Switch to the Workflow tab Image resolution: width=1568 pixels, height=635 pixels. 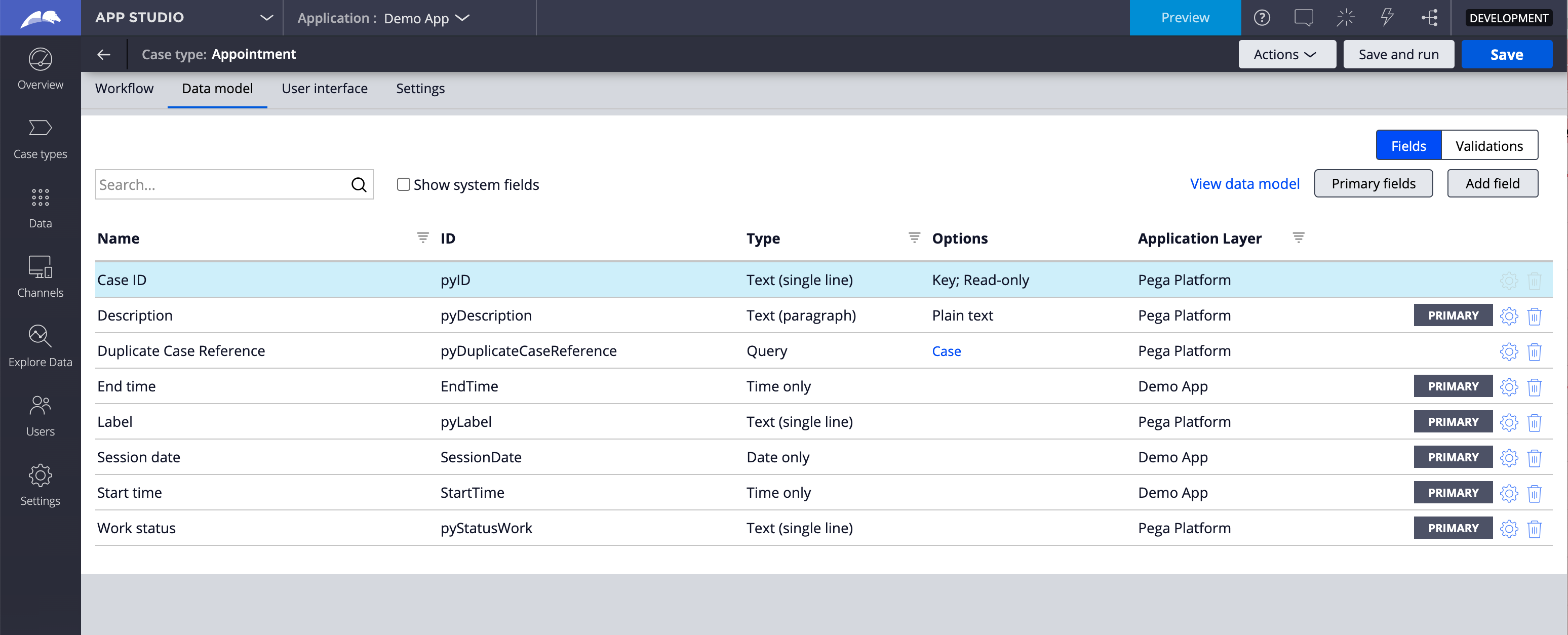click(x=124, y=88)
